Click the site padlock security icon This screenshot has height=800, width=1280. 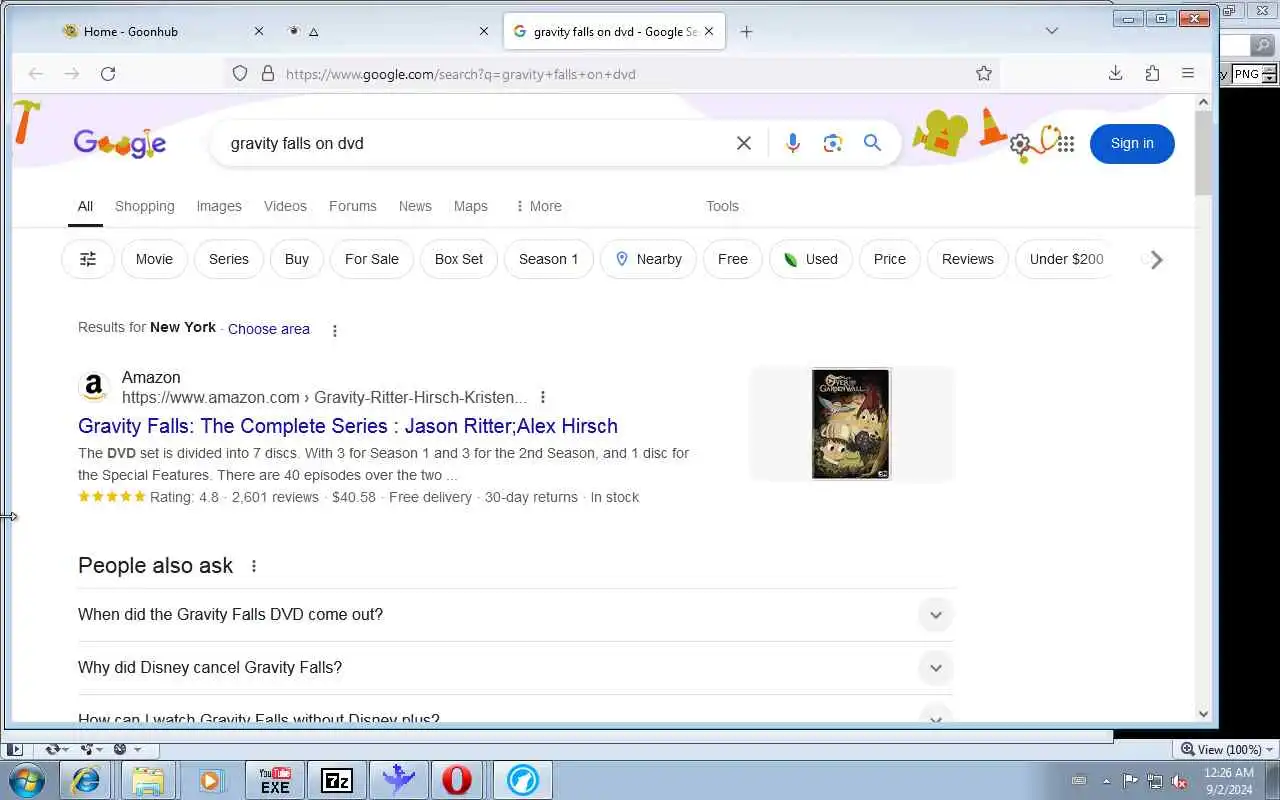[268, 73]
